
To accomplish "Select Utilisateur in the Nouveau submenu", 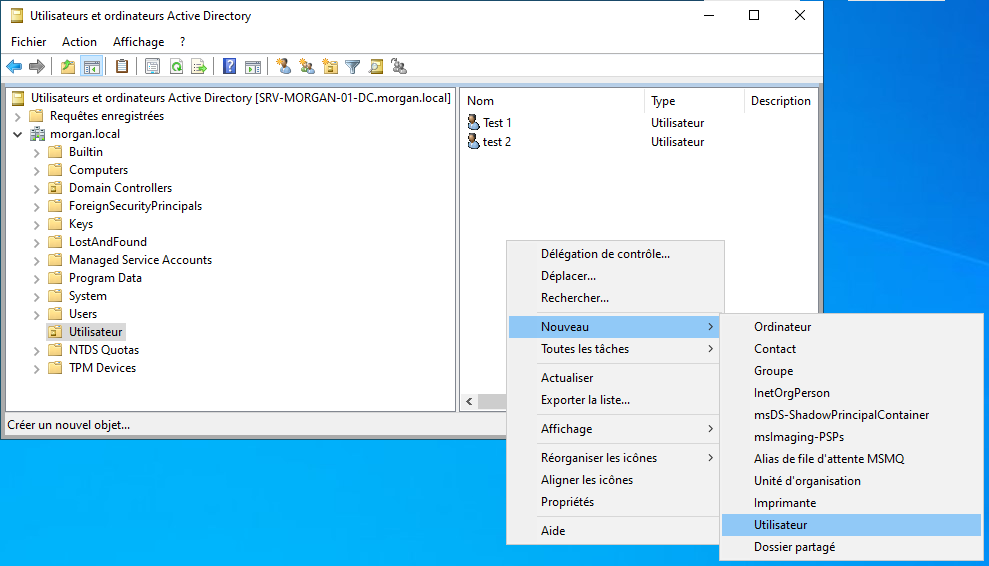I will tap(780, 525).
